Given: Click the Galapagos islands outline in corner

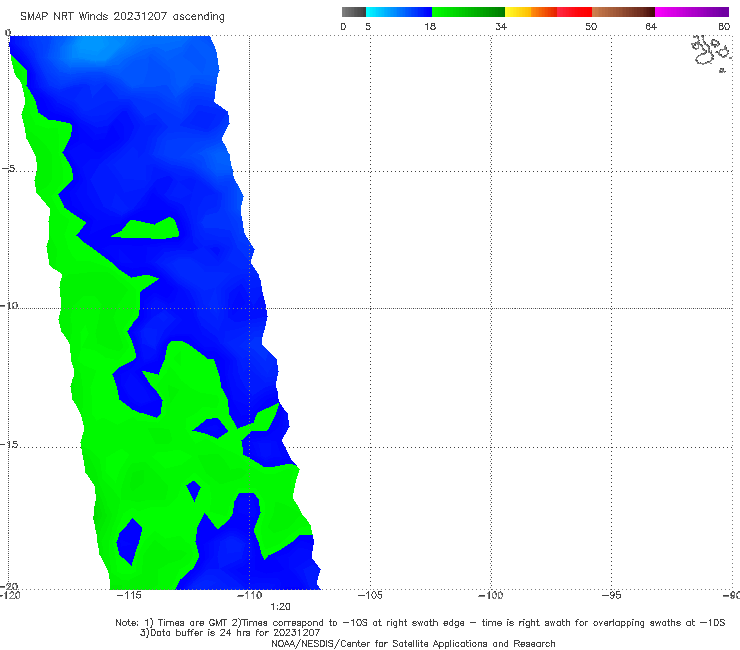Looking at the screenshot, I should 712,52.
